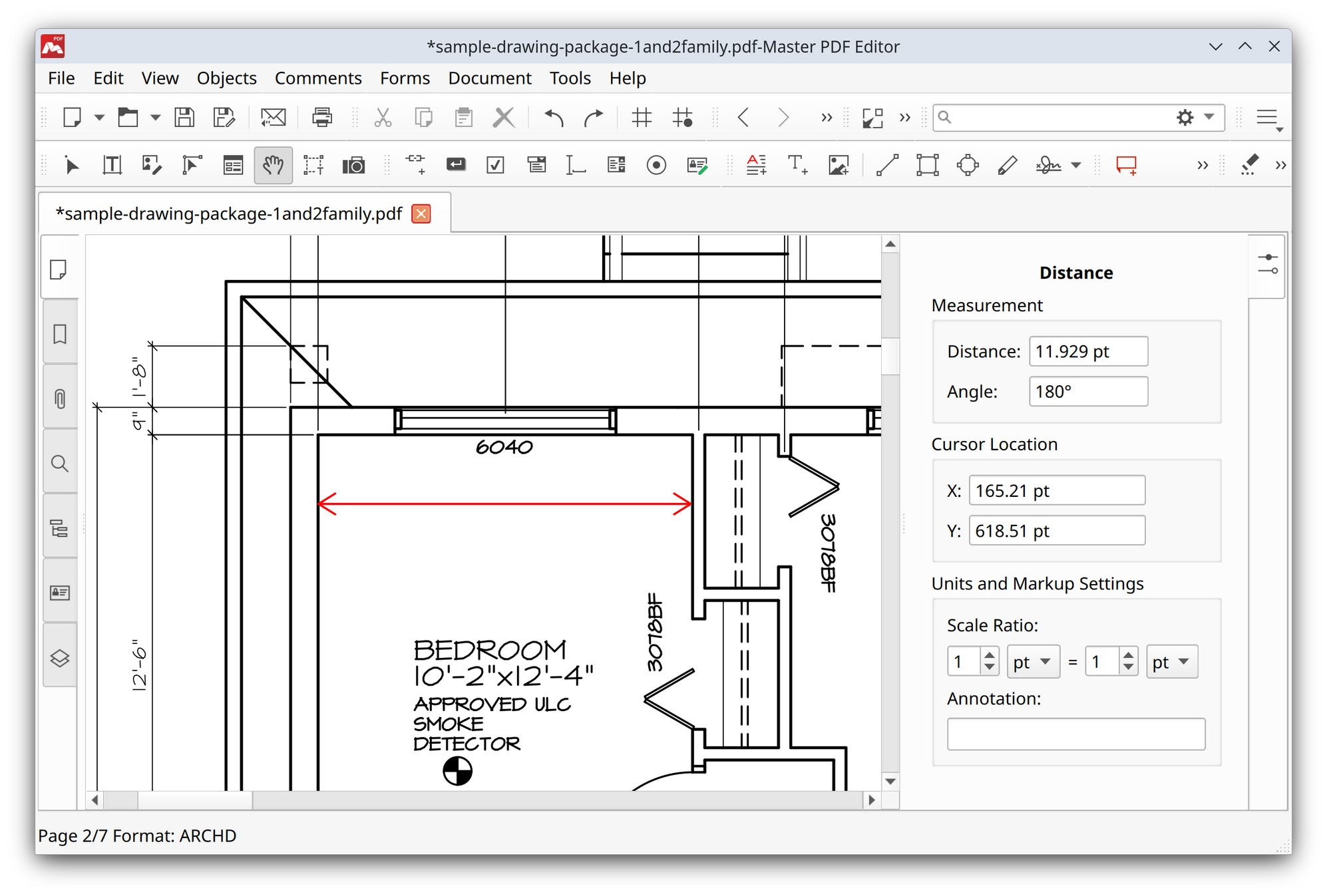Show the Search panel in sidebar
This screenshot has width=1327, height=896.
pyautogui.click(x=60, y=463)
